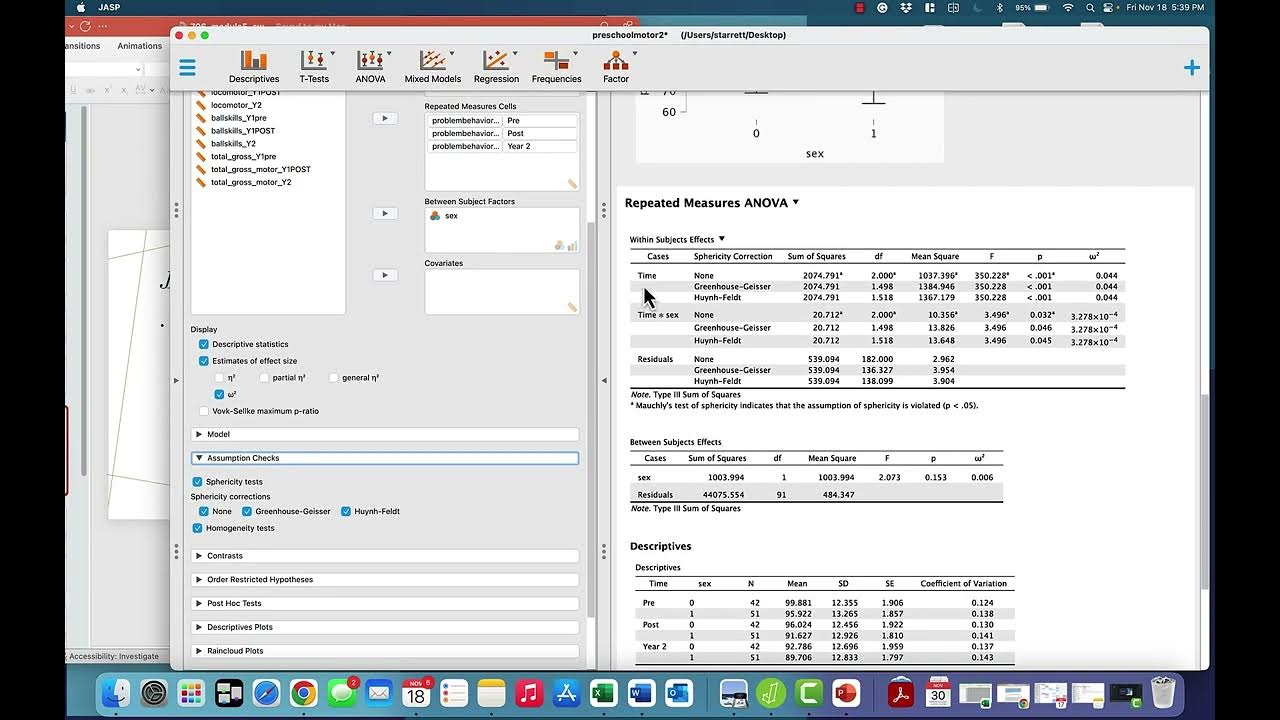Uncheck Huynh-Feldt correction
The width and height of the screenshot is (1280, 720).
(x=346, y=511)
